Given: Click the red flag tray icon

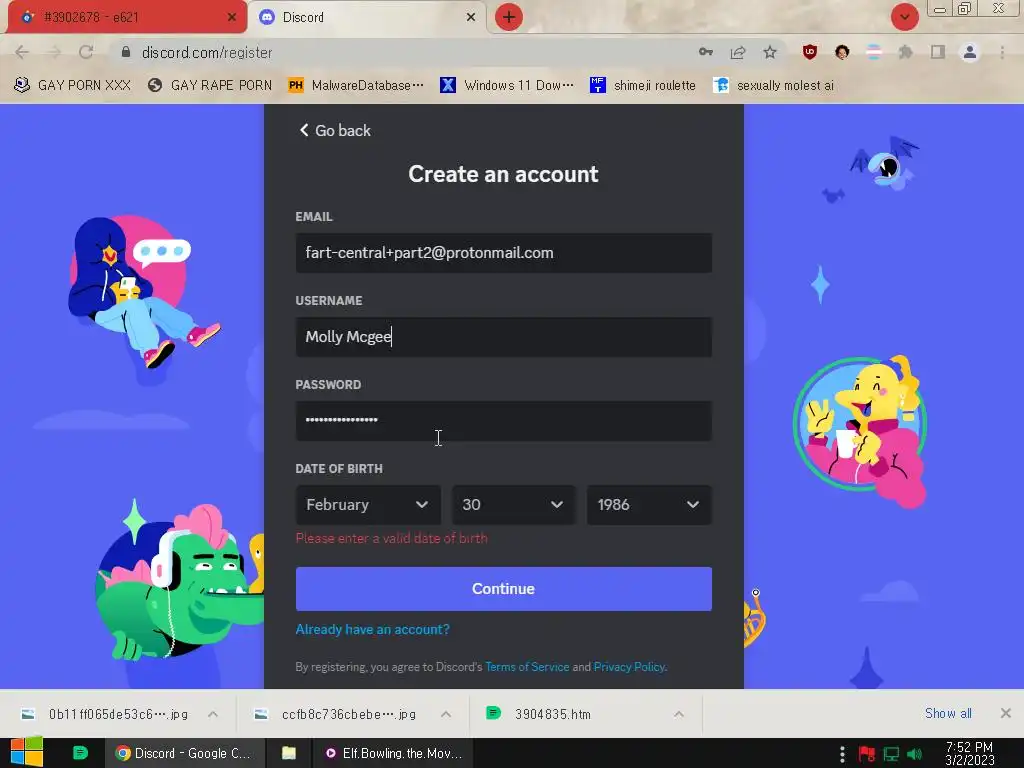Looking at the screenshot, I should tap(867, 754).
